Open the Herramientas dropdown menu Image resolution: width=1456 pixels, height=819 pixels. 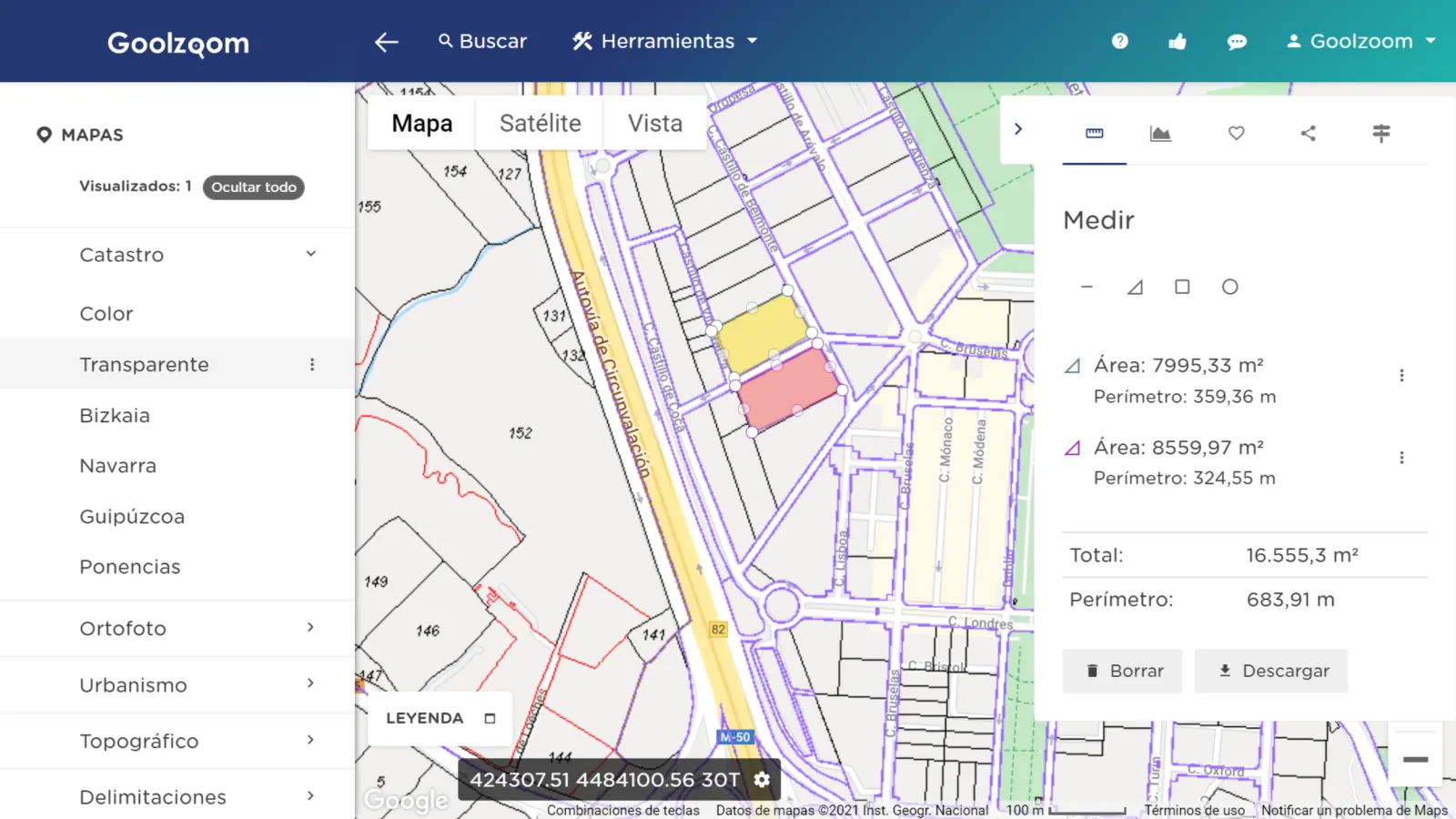coord(665,41)
